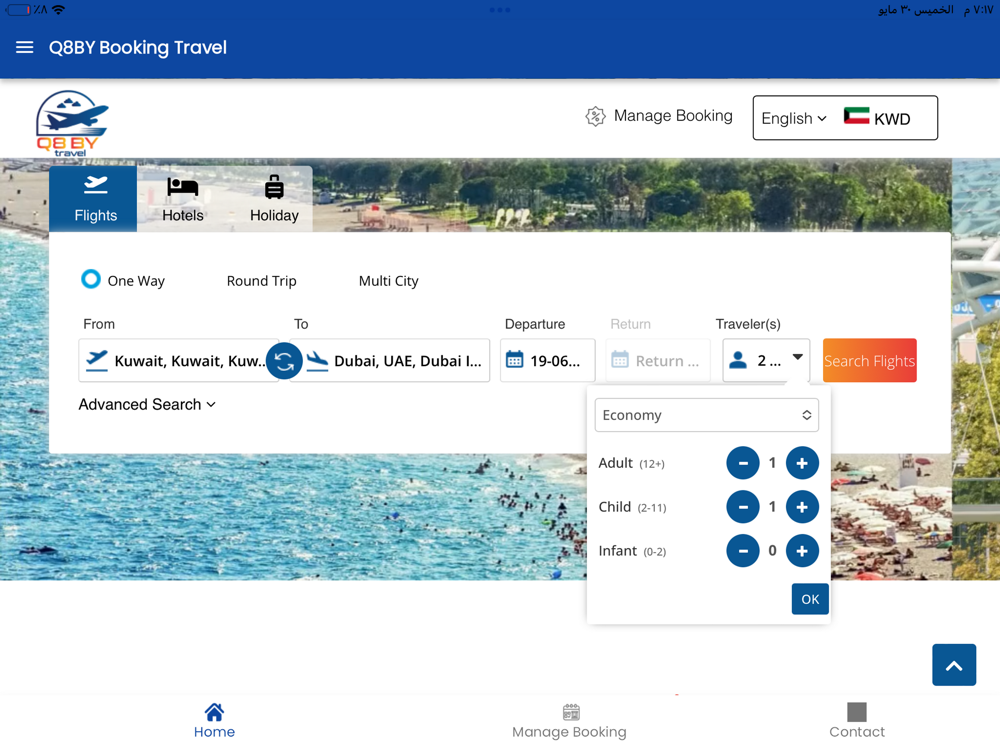Select the Round Trip option
Image resolution: width=1000 pixels, height=750 pixels.
[261, 281]
